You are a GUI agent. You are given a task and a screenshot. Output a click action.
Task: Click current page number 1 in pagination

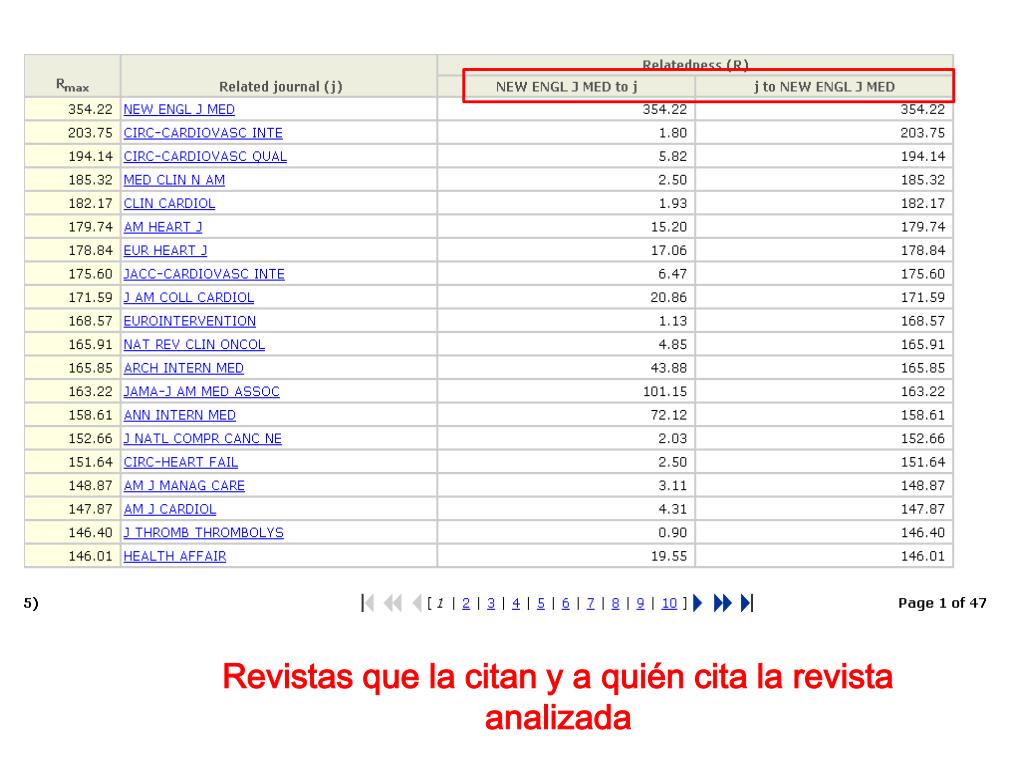441,603
